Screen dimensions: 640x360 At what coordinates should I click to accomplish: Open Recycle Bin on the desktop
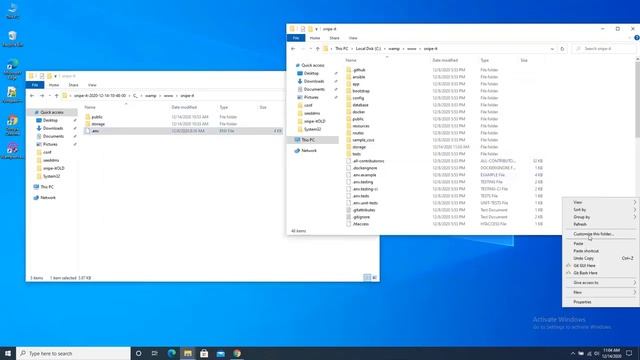(12, 39)
